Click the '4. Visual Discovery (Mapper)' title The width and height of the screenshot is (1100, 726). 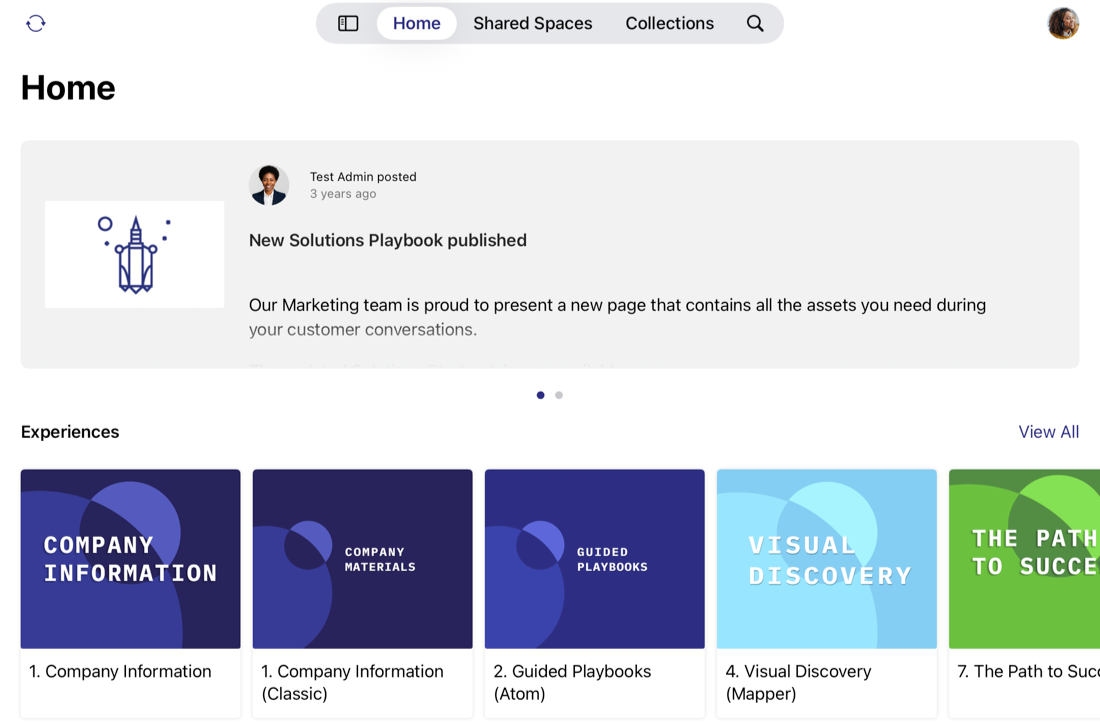(798, 682)
